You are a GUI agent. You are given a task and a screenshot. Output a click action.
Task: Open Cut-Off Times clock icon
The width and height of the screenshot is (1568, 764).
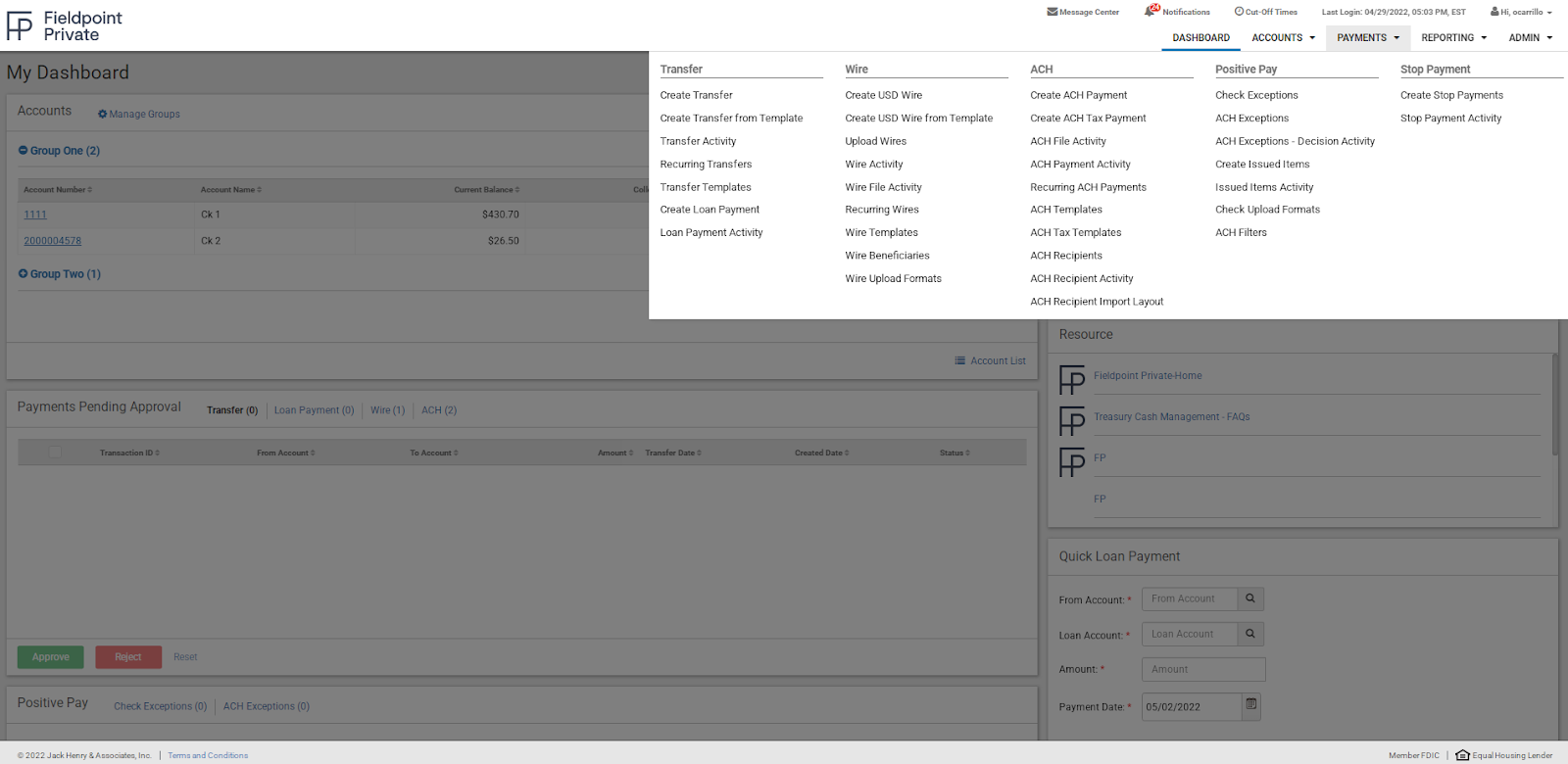(x=1239, y=12)
